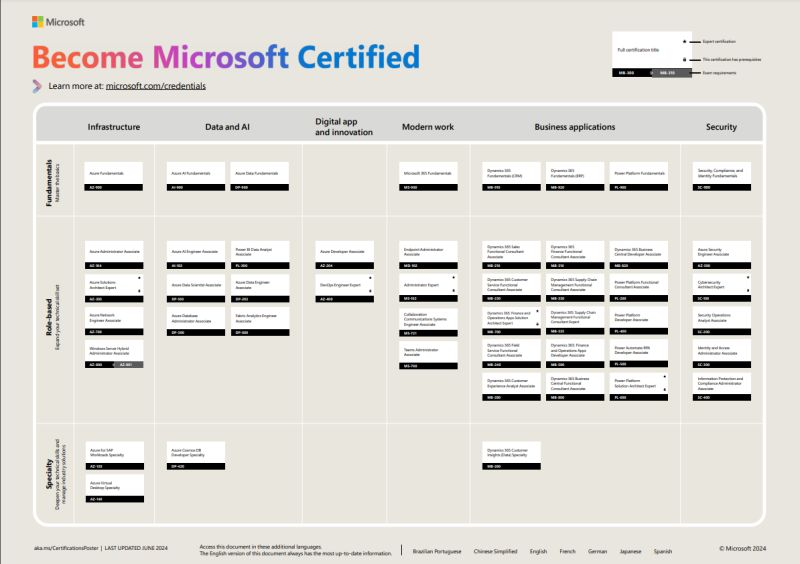Click the aka.ms/CertificationsPoster footer text
This screenshot has width=800, height=564.
pos(66,548)
